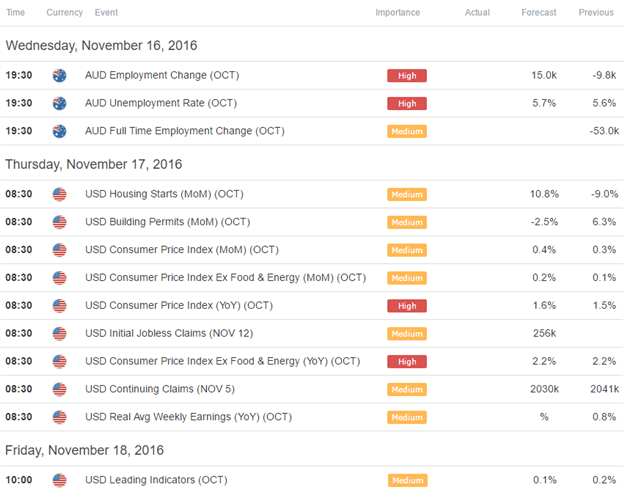Click the US flag beside USD Continuing Claims

(59, 389)
